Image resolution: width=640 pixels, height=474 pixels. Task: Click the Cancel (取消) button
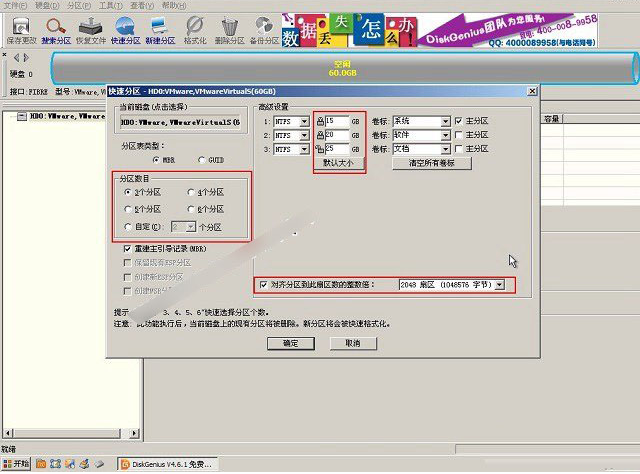[x=353, y=343]
